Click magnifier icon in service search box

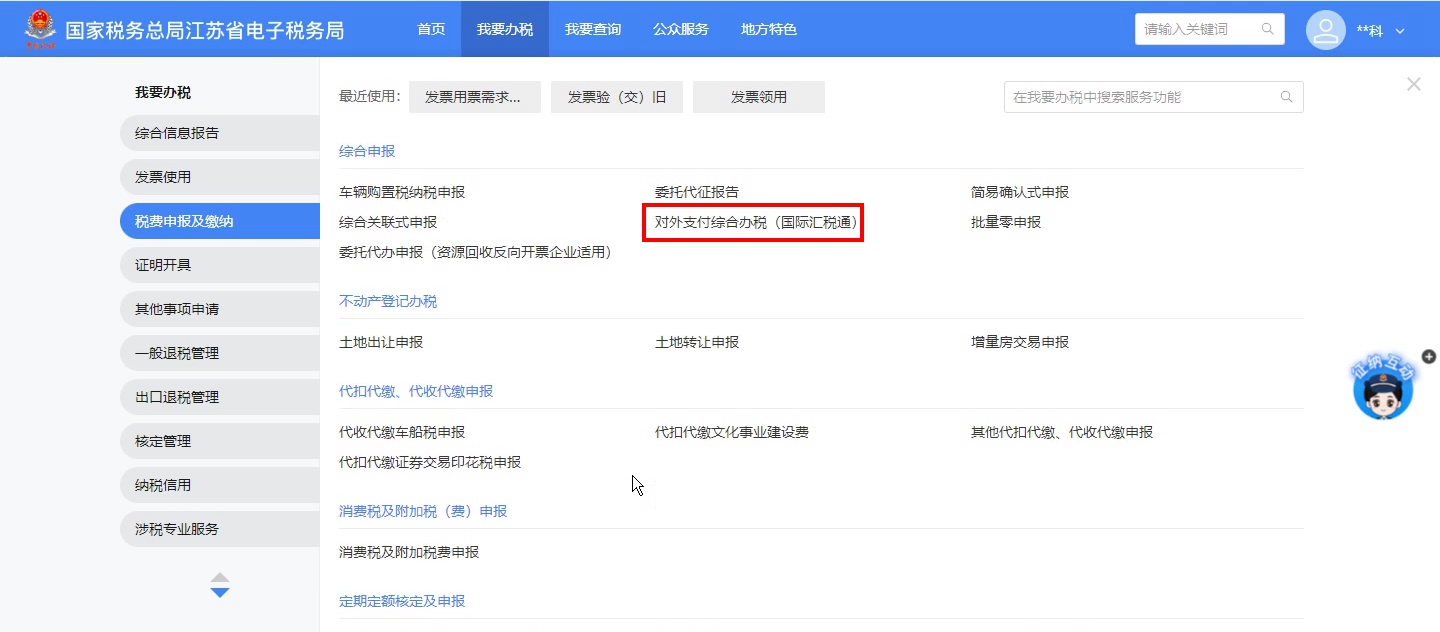point(1286,97)
